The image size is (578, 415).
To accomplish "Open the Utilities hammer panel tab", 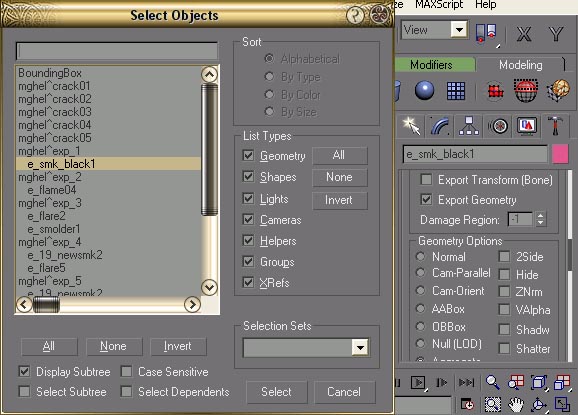I will (x=555, y=126).
